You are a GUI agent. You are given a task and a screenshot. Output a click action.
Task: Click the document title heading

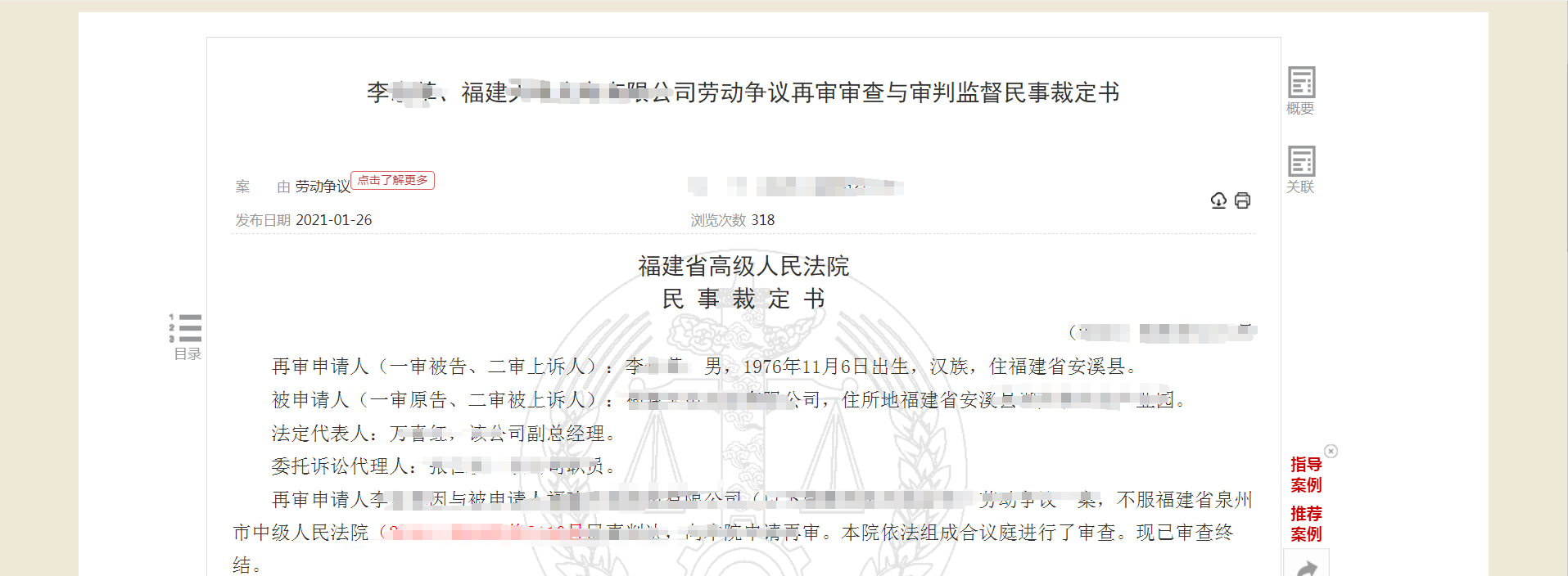(x=743, y=92)
